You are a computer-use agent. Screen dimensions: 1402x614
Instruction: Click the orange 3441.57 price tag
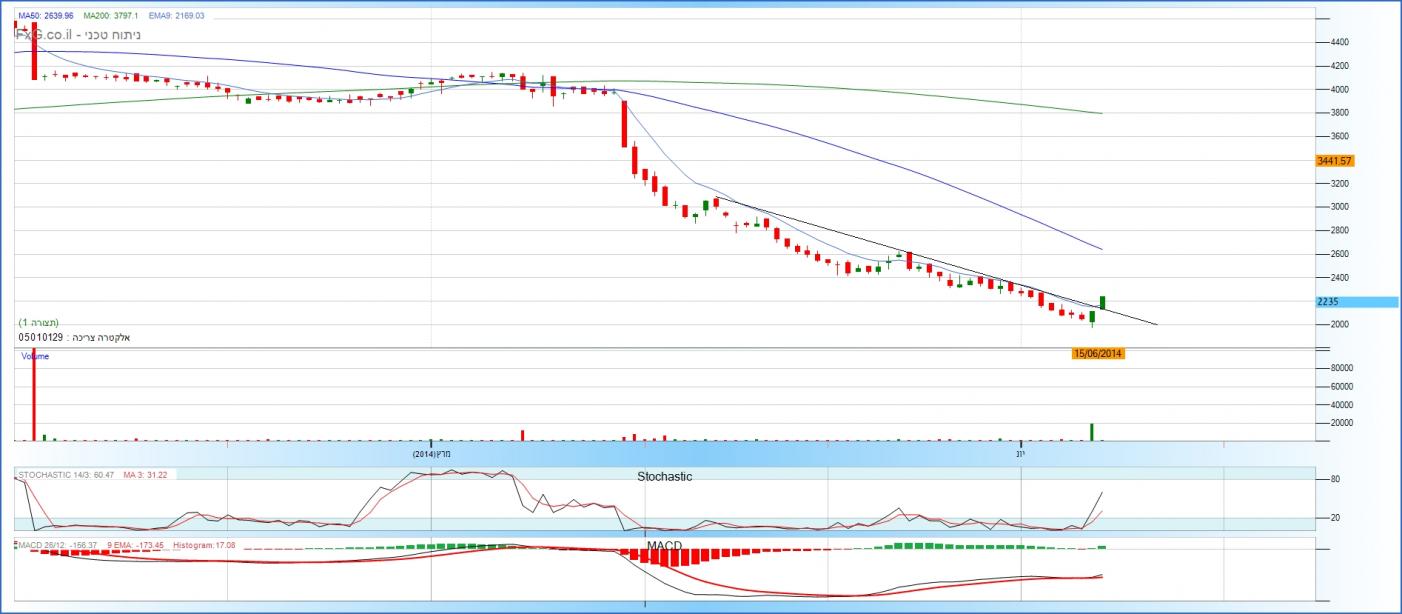1335,160
